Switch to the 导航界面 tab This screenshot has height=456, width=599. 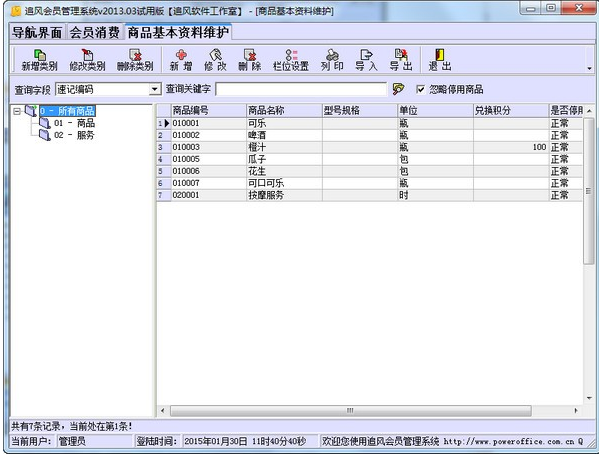pos(37,32)
